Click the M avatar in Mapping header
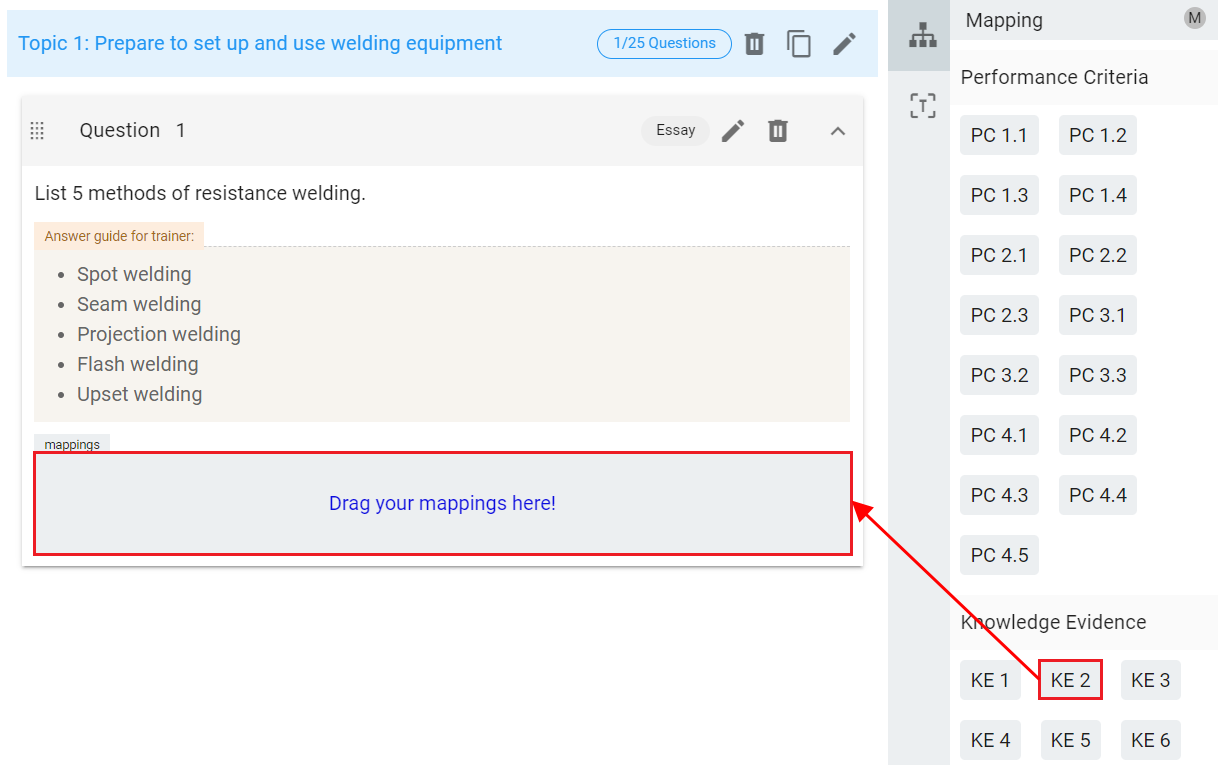The height and width of the screenshot is (765, 1218). [1195, 17]
